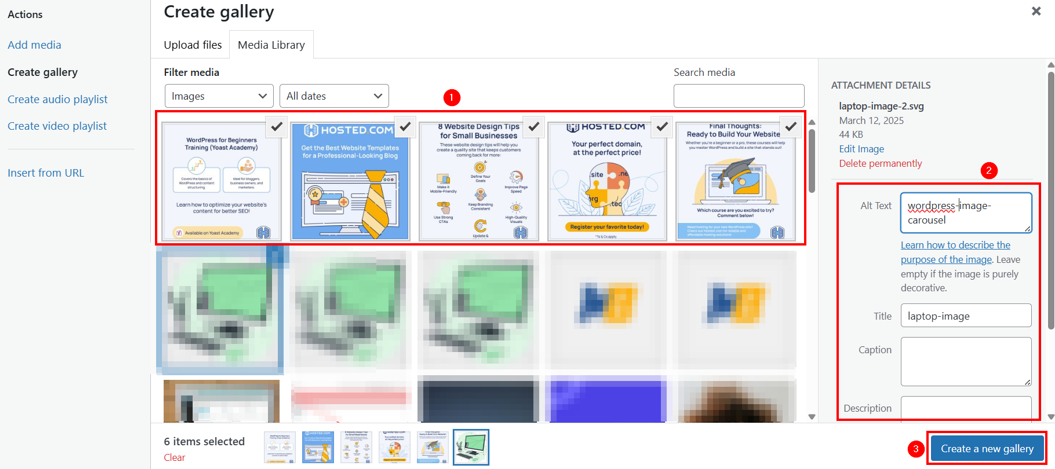Click the Title field with laptop-image
Viewport: 1055px width, 469px height.
(x=966, y=315)
